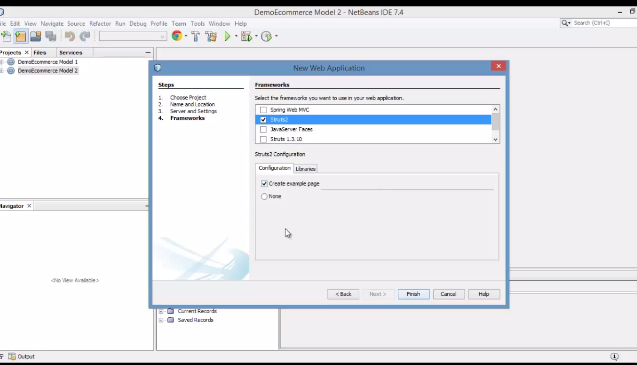
Task: Expand the Current Records node
Action: 161,311
